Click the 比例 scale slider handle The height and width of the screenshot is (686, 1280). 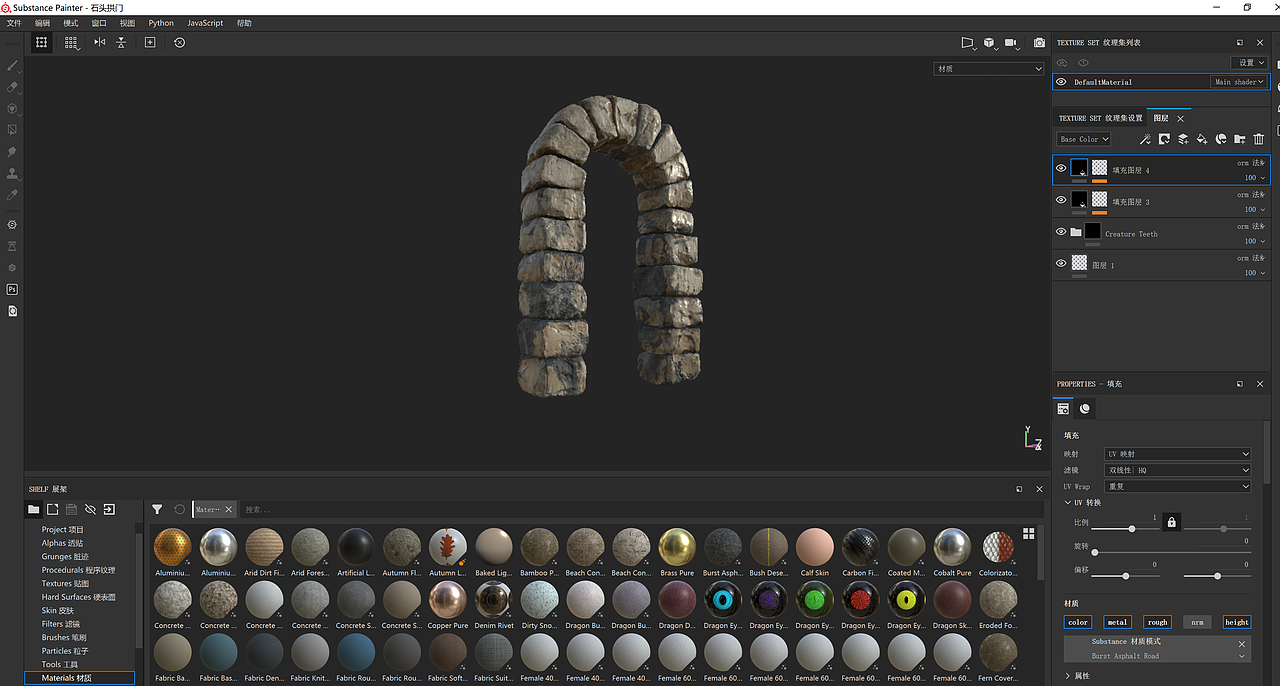tap(1131, 528)
